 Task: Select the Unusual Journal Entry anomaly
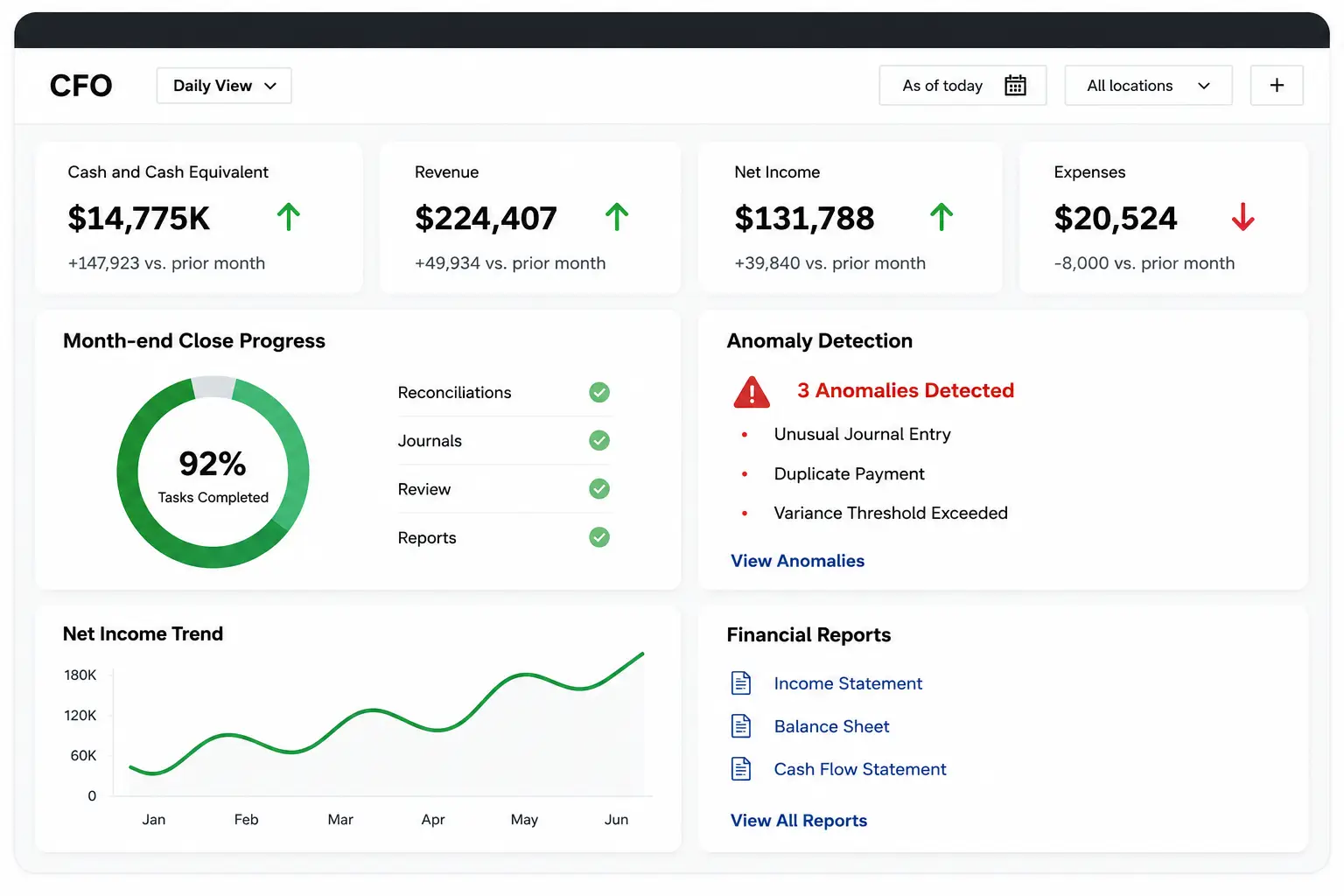pos(862,434)
